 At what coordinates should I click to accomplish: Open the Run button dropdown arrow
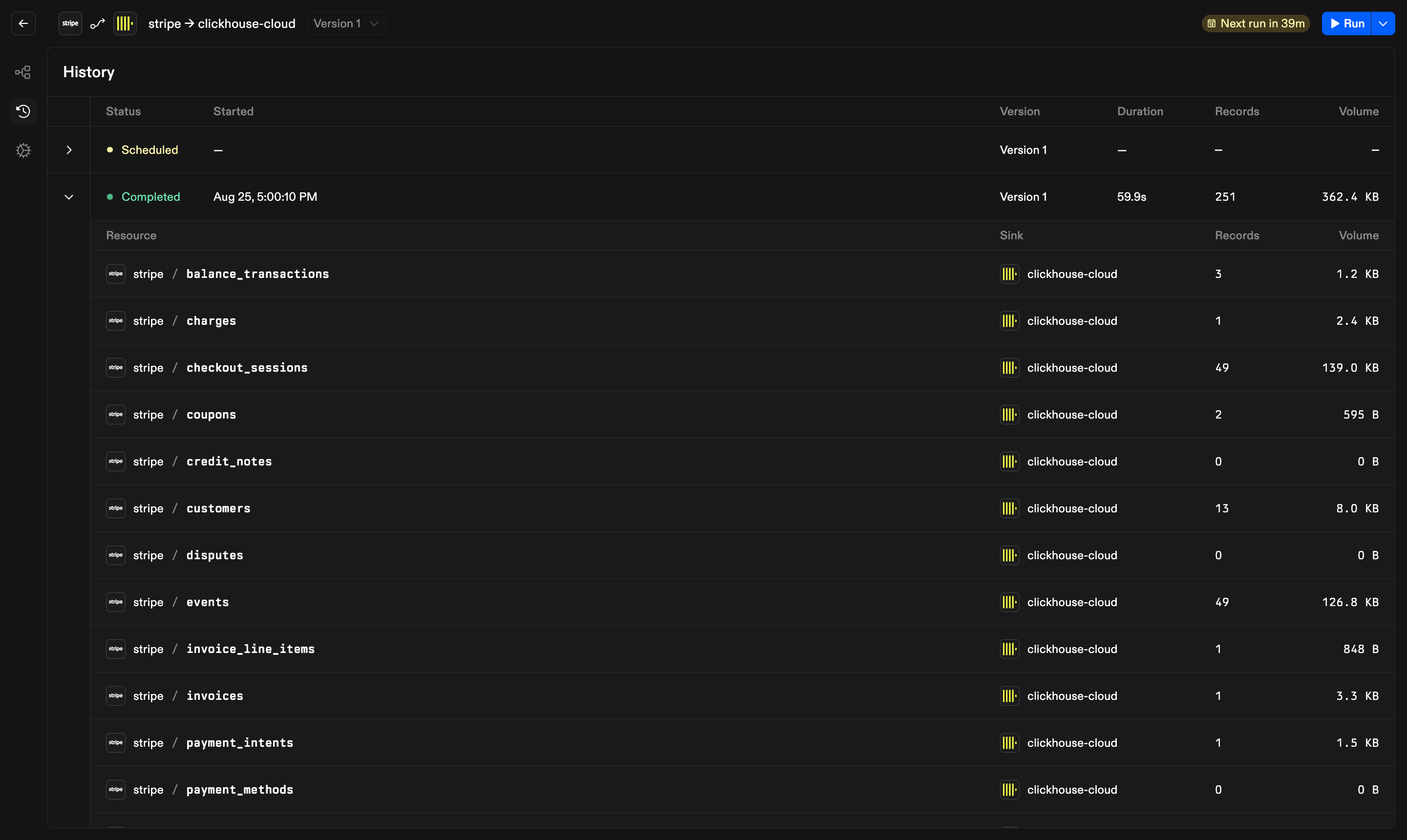click(x=1383, y=23)
